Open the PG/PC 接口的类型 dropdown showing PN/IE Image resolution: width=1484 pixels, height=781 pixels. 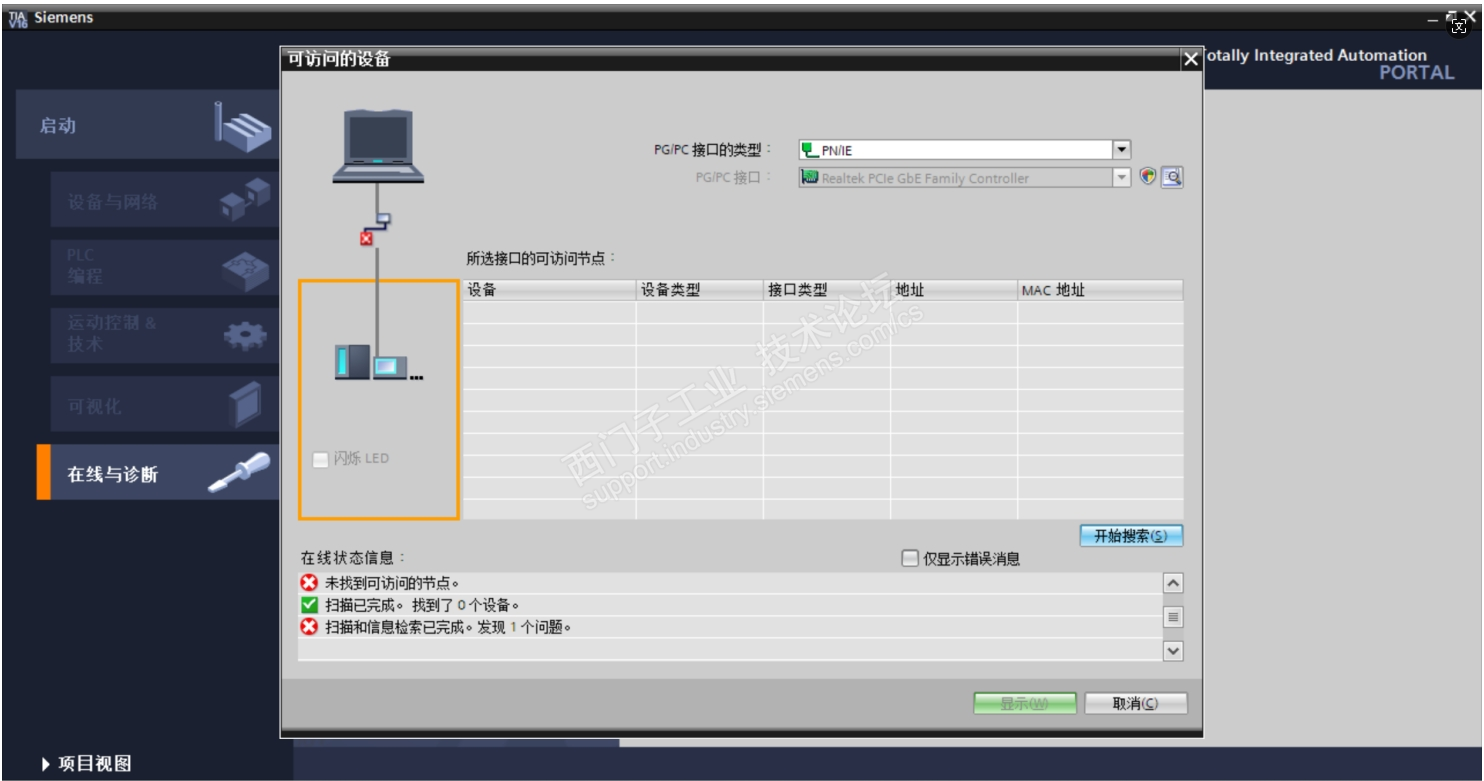1122,150
